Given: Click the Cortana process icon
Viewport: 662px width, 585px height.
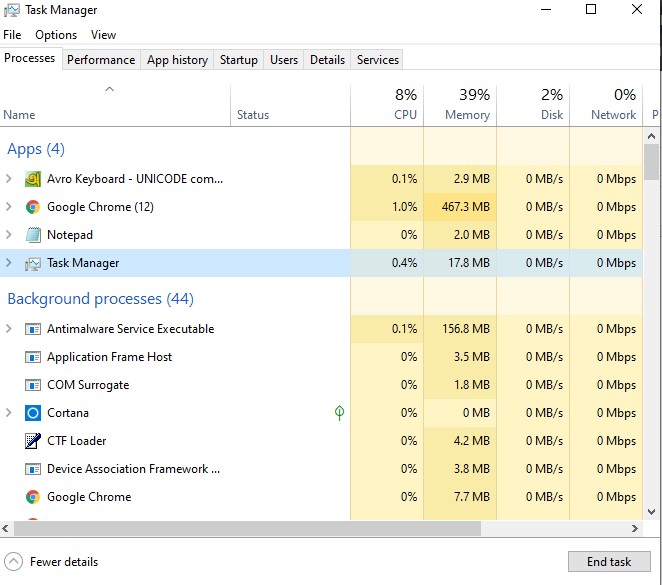Looking at the screenshot, I should point(33,413).
